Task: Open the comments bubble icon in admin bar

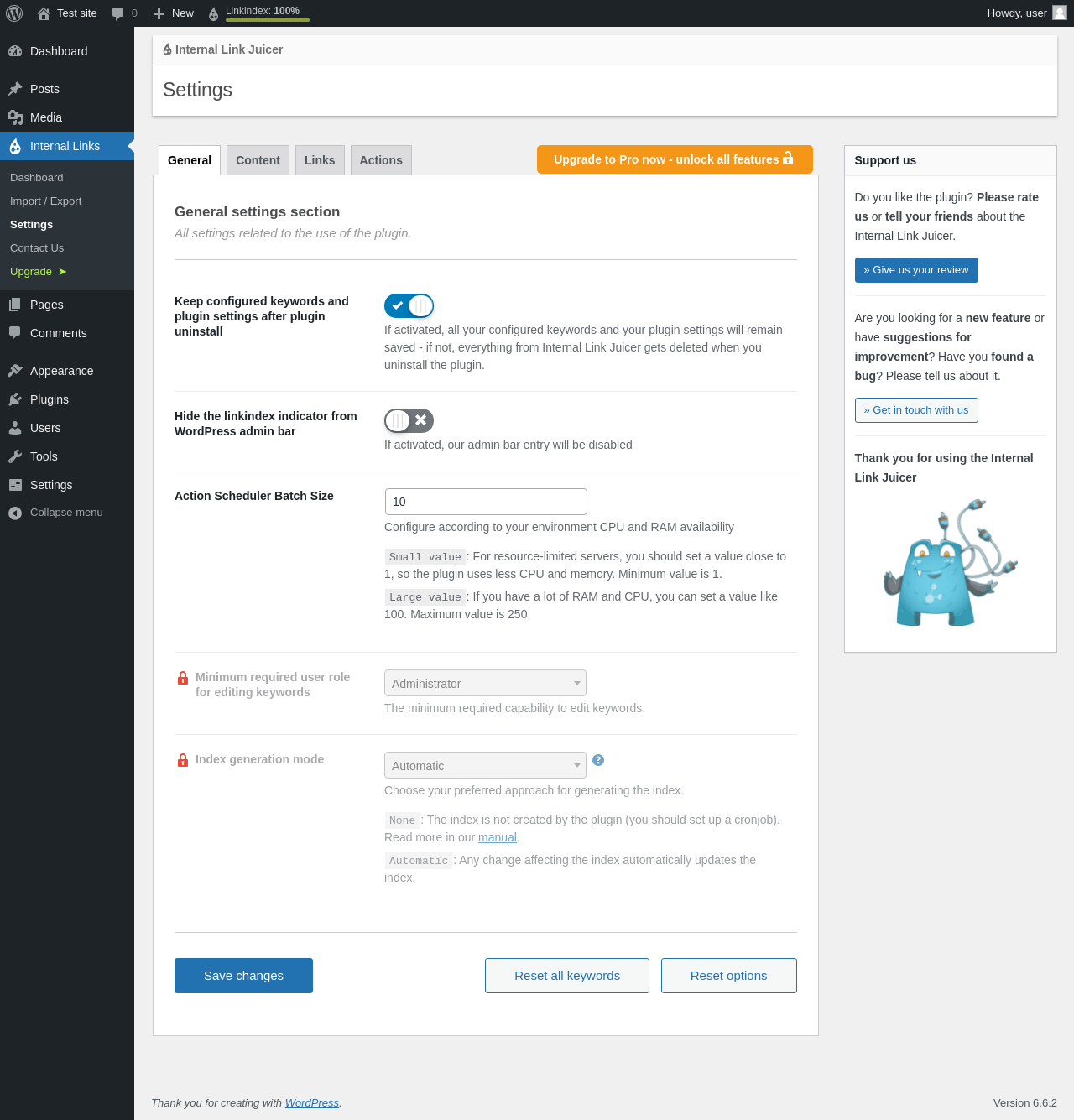Action: tap(118, 13)
